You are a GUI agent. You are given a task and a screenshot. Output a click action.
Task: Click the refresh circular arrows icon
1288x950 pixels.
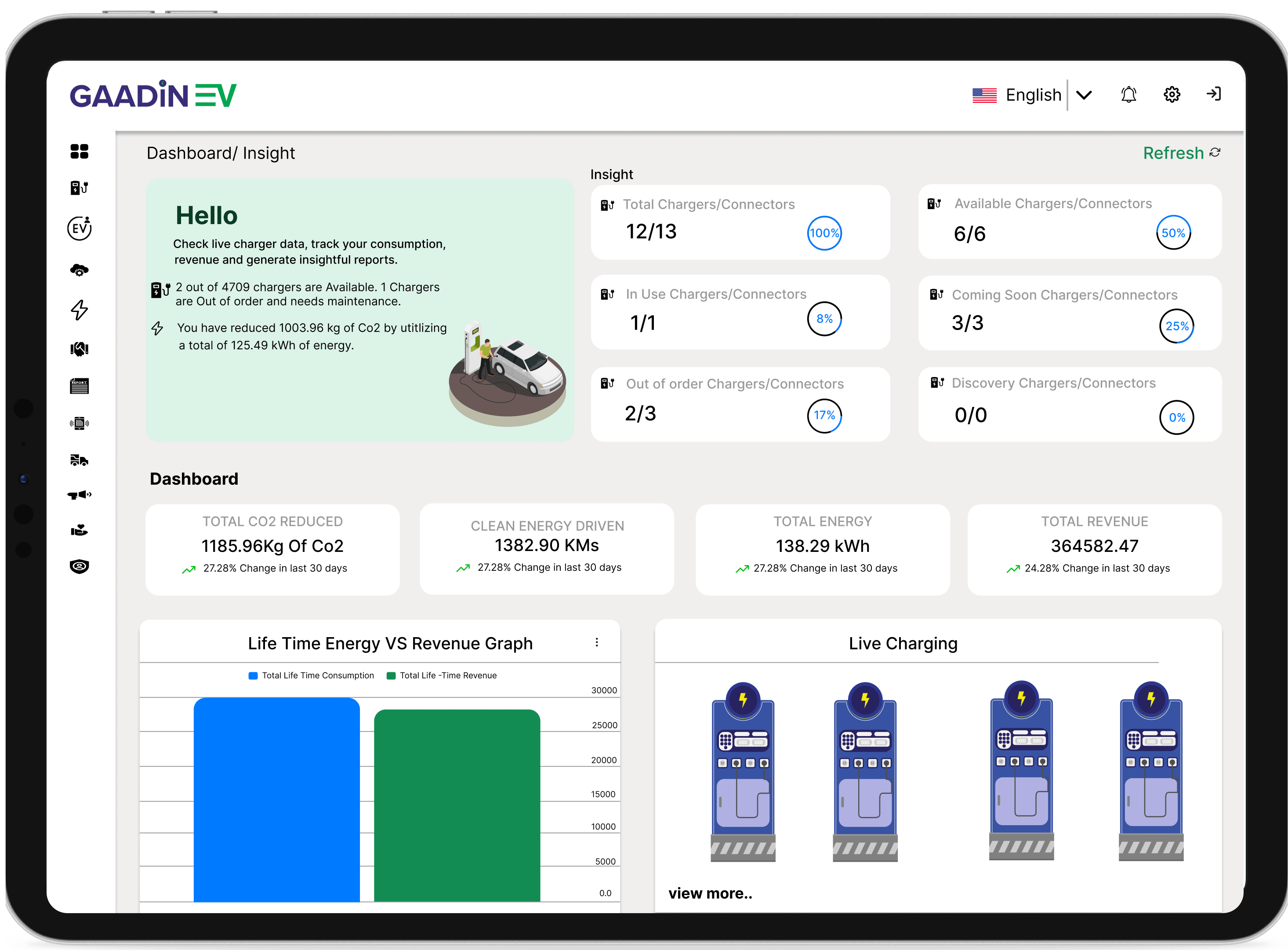pyautogui.click(x=1215, y=152)
